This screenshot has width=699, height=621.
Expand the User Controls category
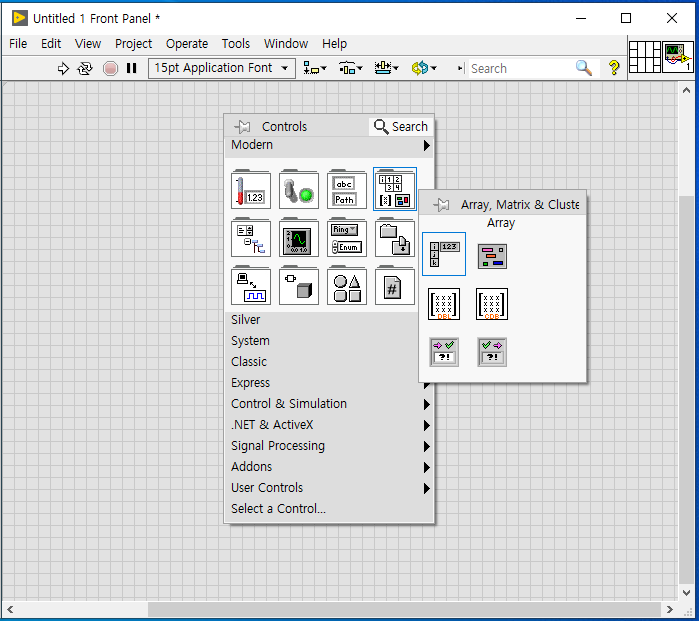(329, 487)
